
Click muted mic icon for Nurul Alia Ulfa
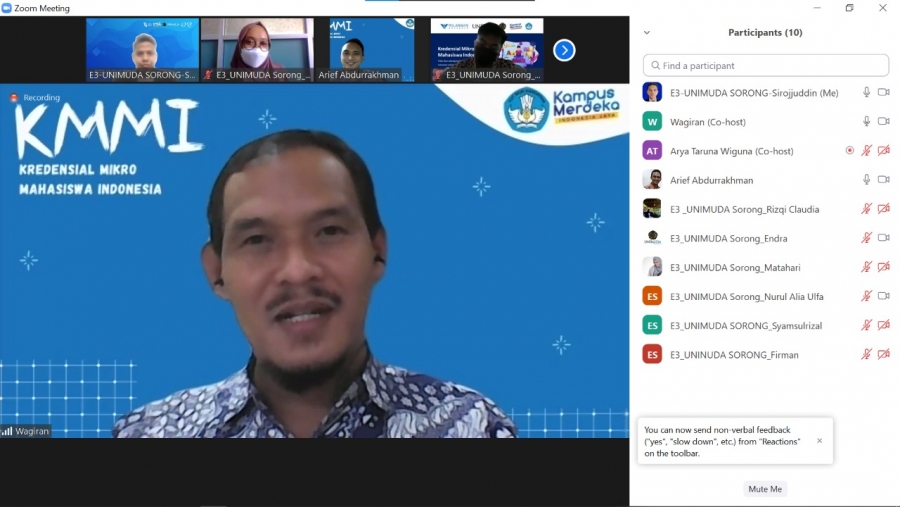point(866,296)
